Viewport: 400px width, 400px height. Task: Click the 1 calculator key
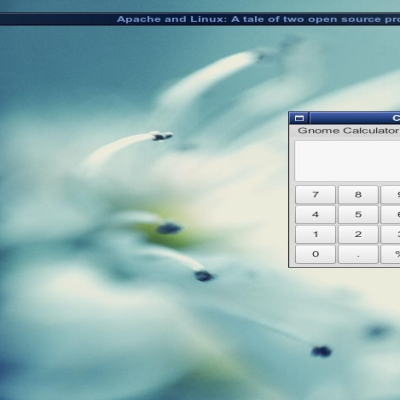pyautogui.click(x=315, y=234)
